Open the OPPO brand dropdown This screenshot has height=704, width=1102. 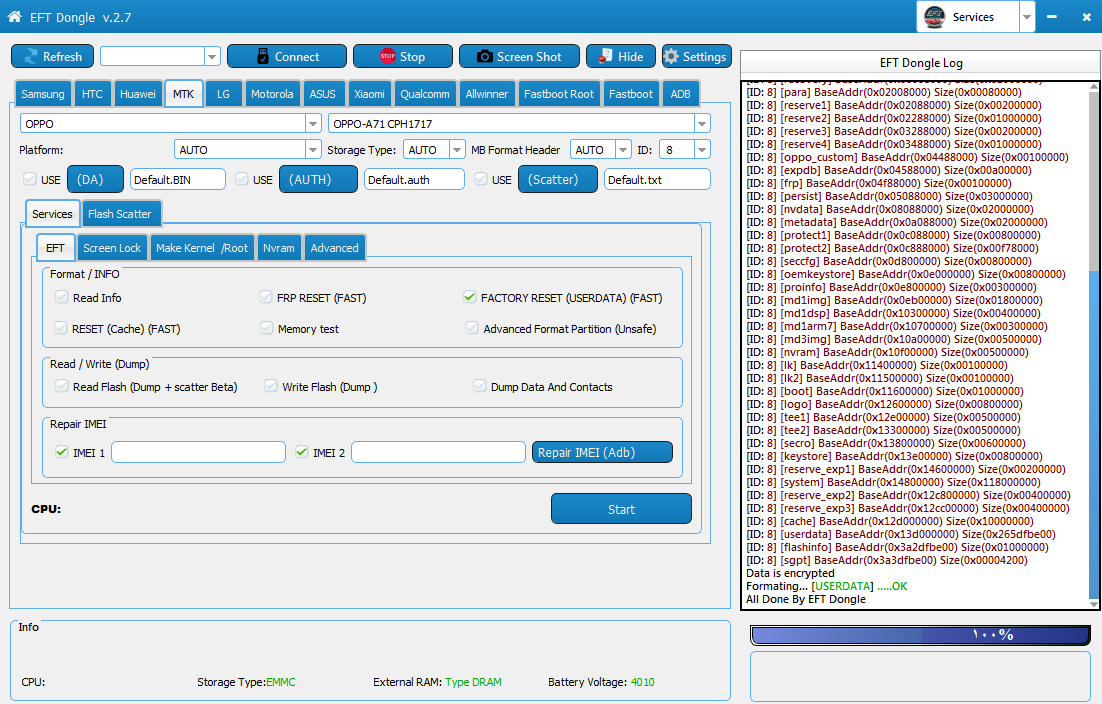click(313, 124)
